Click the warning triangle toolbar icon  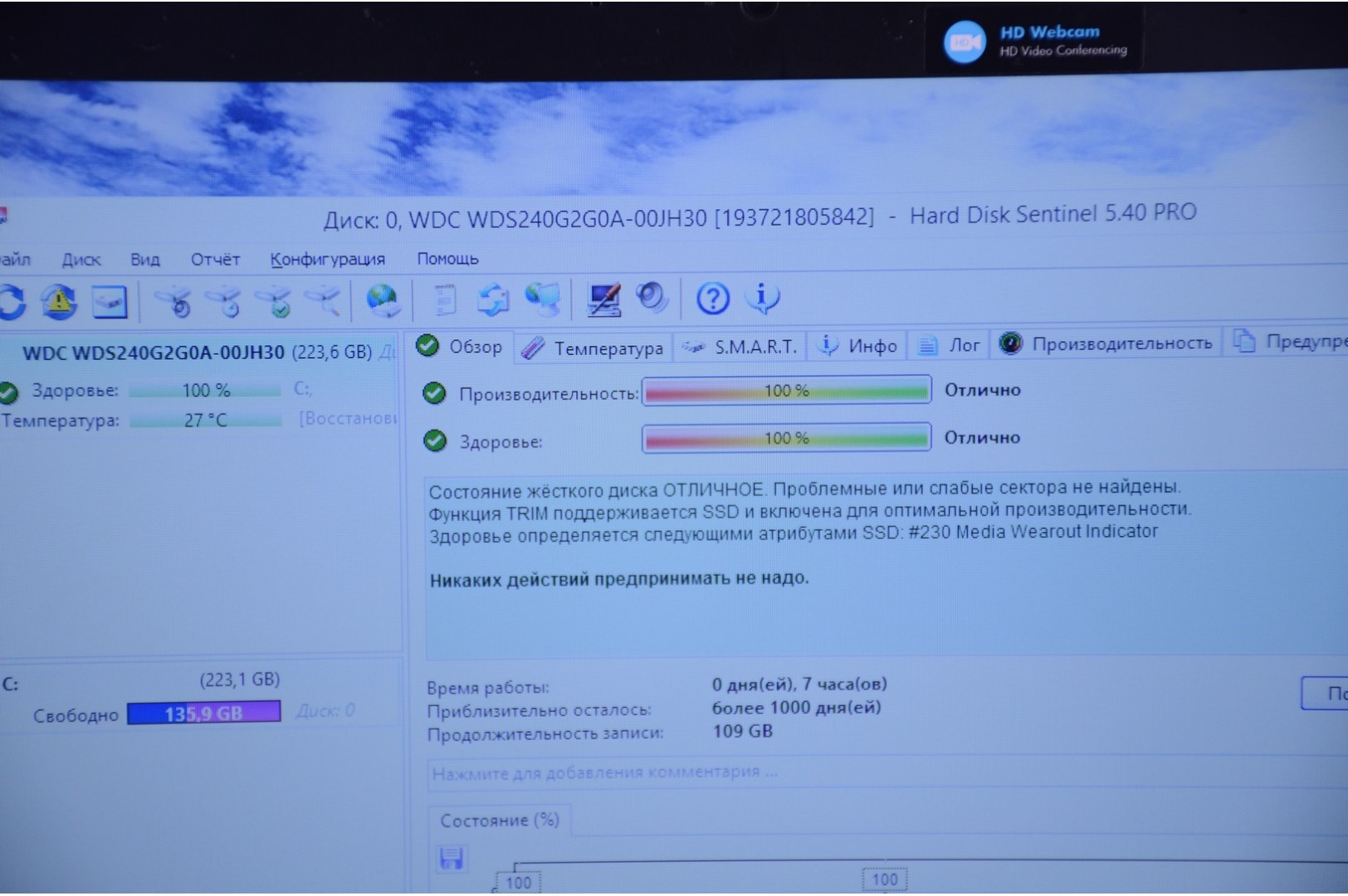(x=59, y=302)
